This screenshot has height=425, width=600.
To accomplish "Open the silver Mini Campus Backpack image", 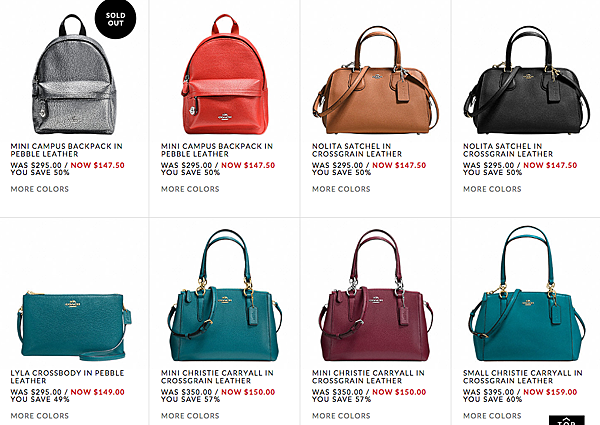I will coord(74,75).
